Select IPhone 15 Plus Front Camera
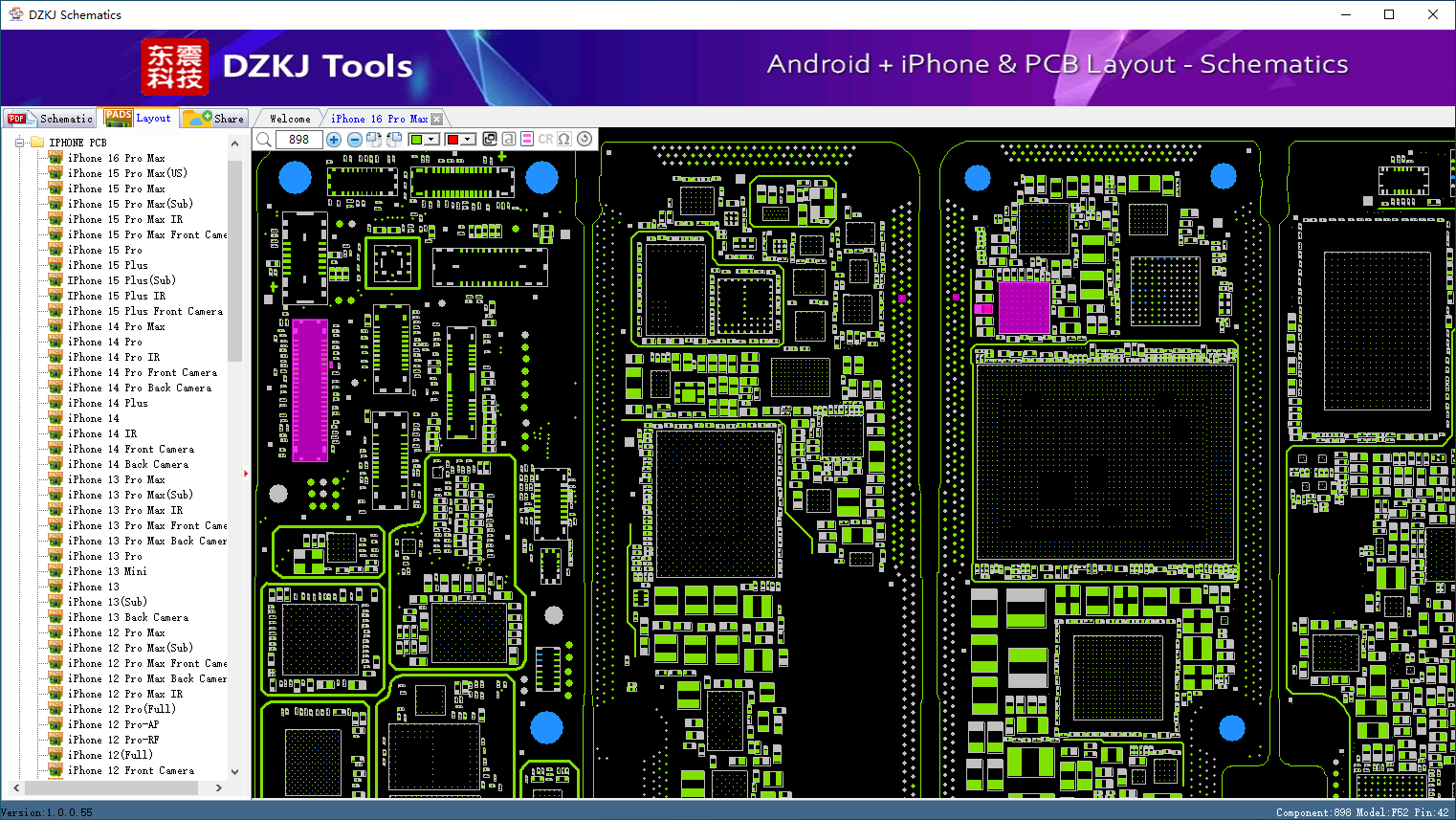The height and width of the screenshot is (820, 1456). (x=145, y=311)
